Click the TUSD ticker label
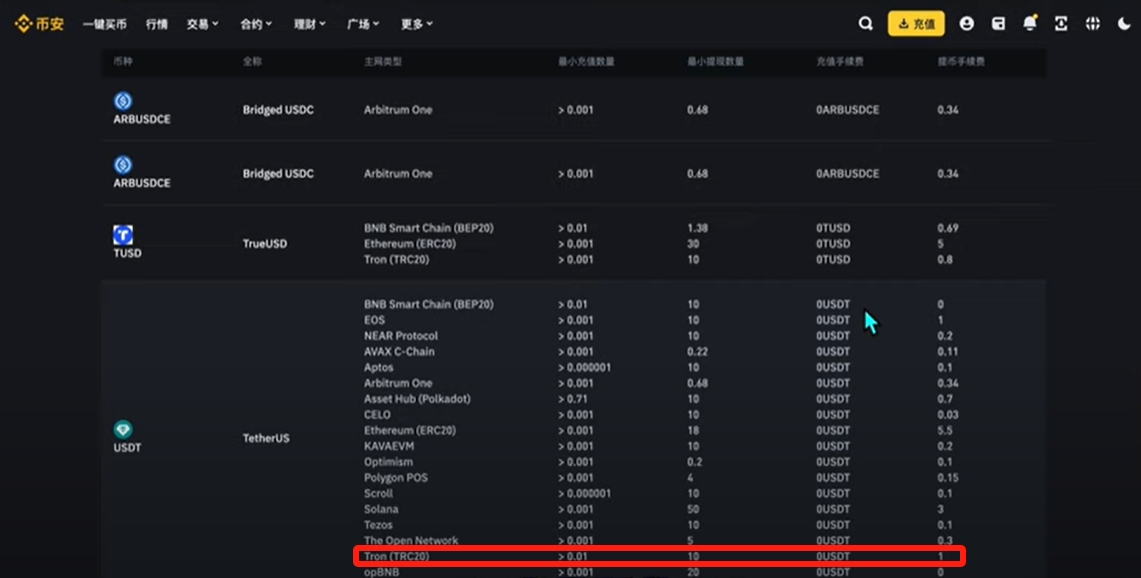Viewport: 1141px width, 578px height. click(x=127, y=253)
